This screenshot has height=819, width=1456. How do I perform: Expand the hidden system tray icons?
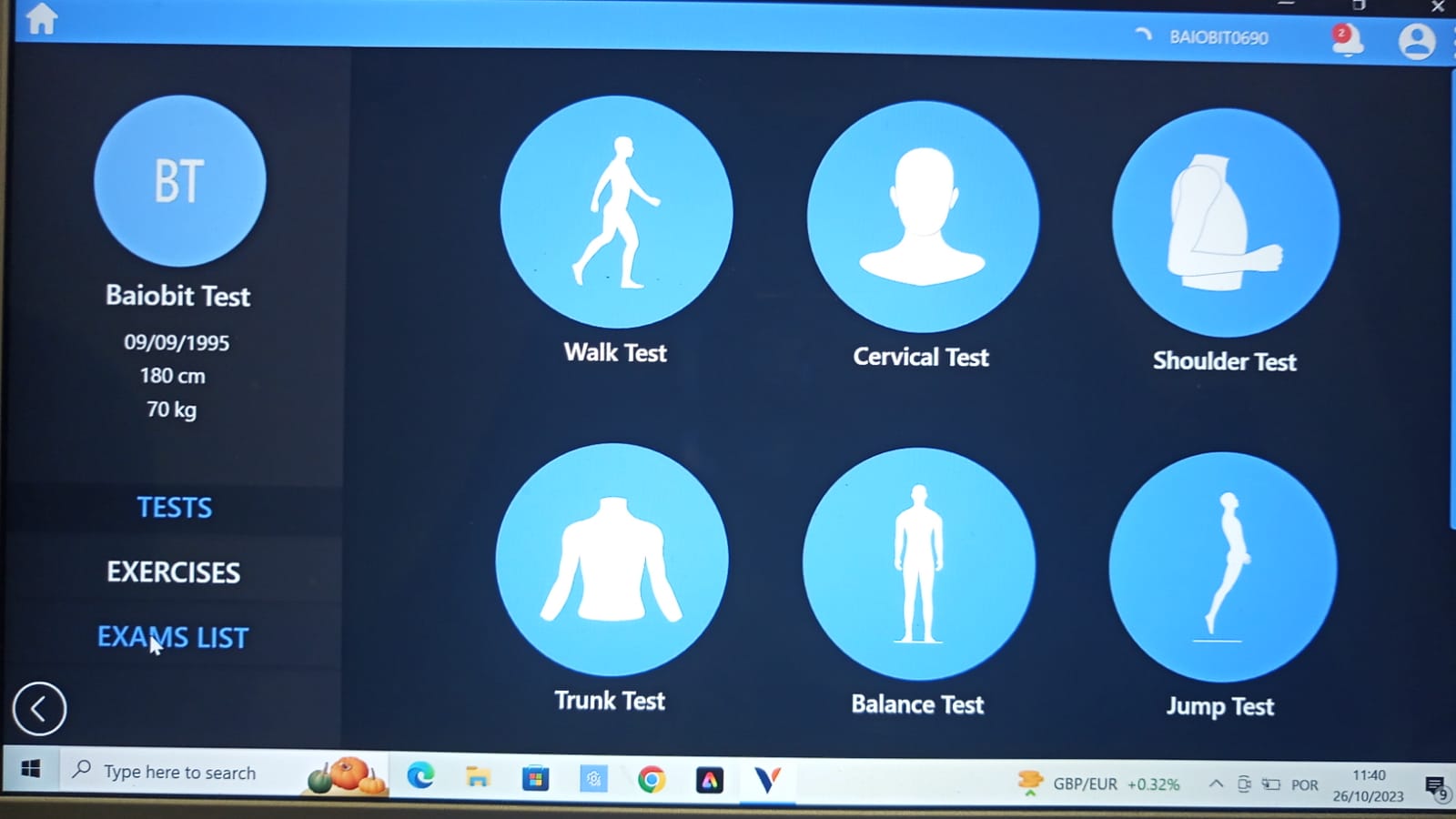click(x=1216, y=784)
